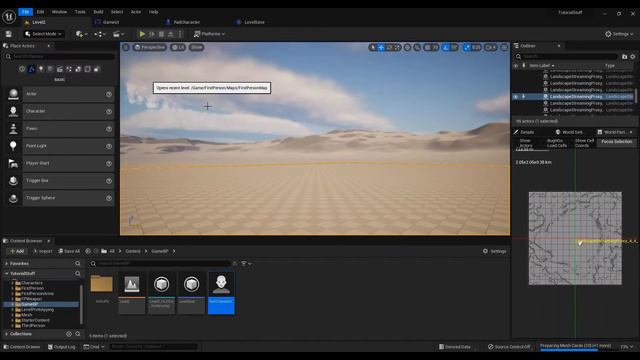Open the Perspective view mode dropdown

click(150, 47)
